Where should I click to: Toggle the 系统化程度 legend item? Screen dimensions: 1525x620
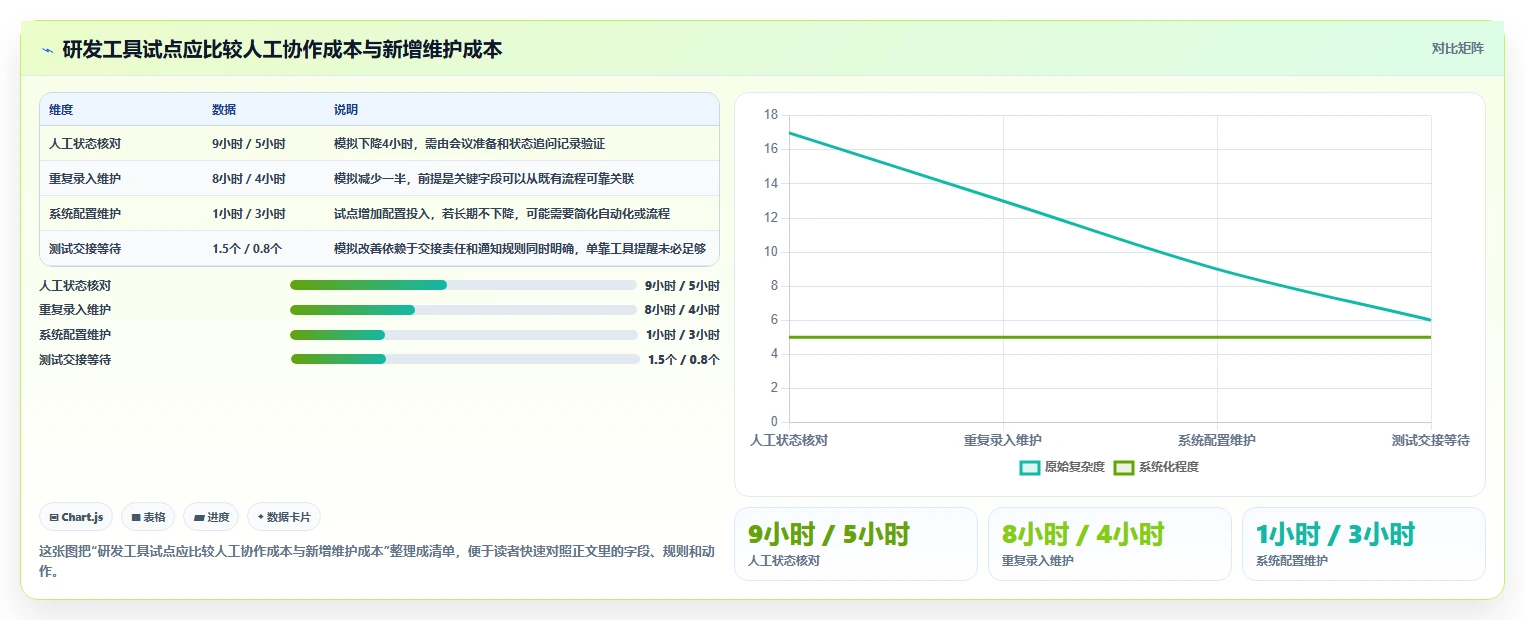[x=1156, y=467]
